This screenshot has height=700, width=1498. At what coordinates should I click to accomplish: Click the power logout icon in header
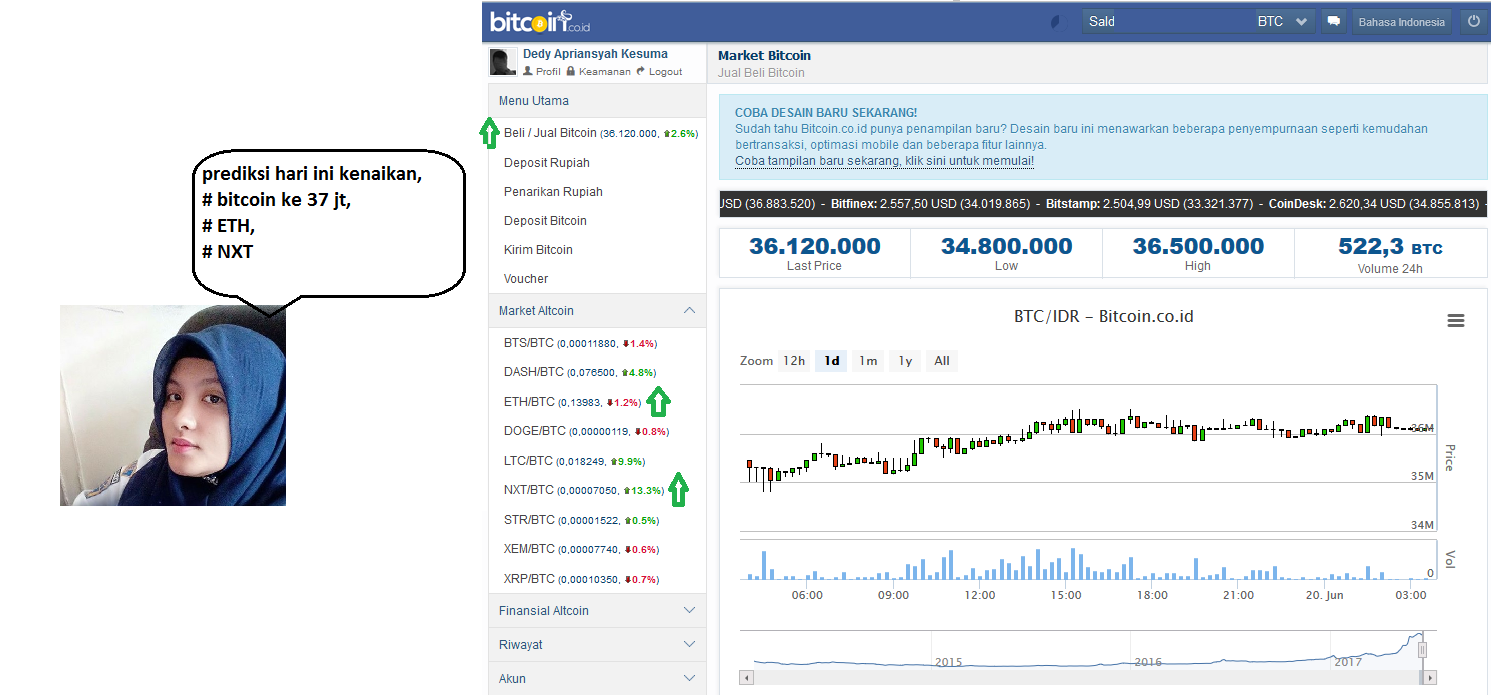click(1474, 21)
